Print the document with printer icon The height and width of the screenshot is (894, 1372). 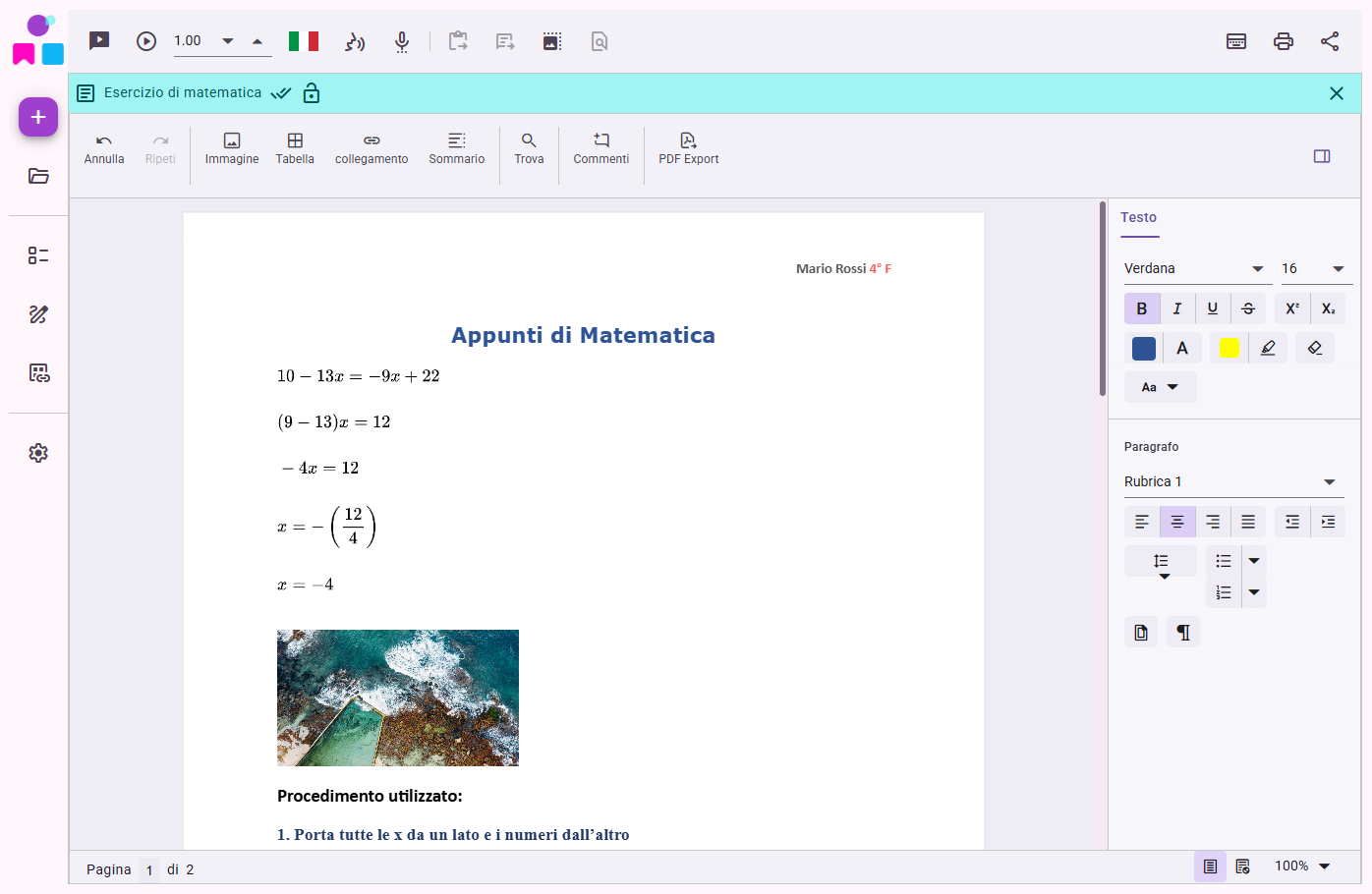[1284, 41]
